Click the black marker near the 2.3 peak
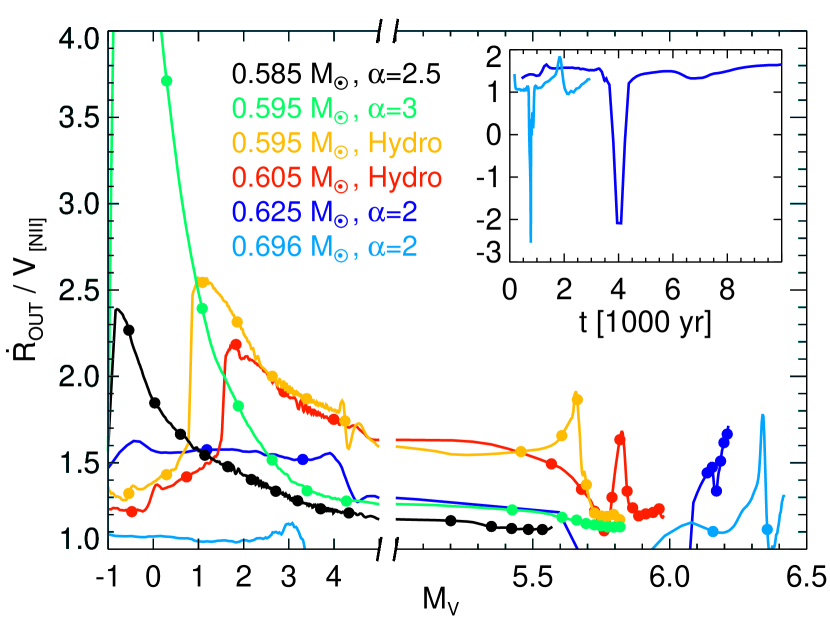The height and width of the screenshot is (624, 830). click(x=129, y=330)
